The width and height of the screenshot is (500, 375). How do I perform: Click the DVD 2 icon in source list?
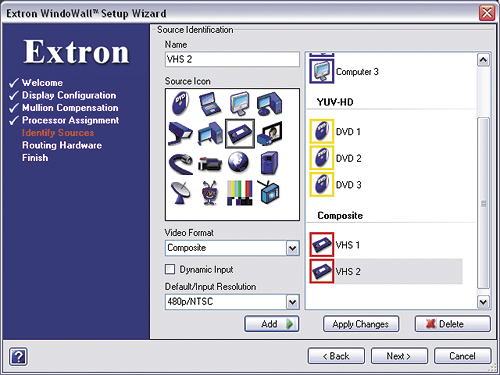click(322, 158)
